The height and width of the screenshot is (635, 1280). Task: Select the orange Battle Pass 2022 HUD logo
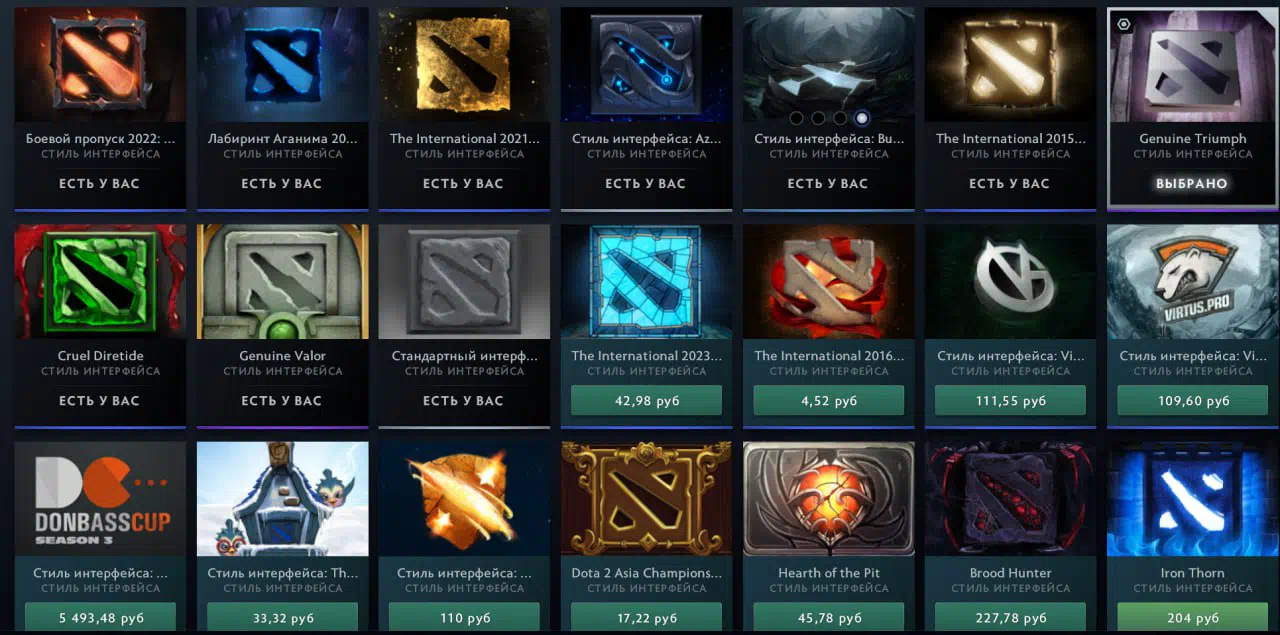100,64
